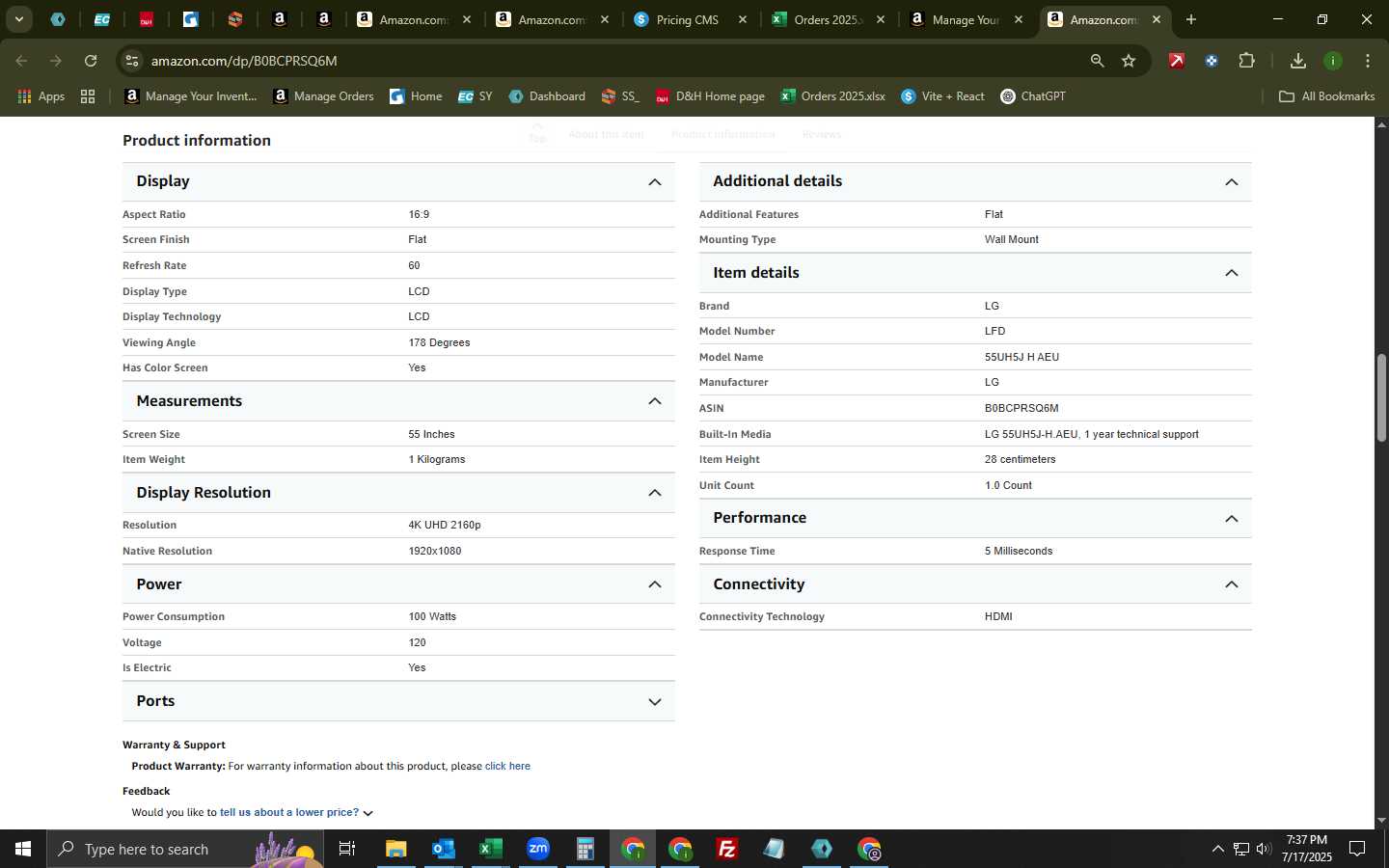
Task: Collapse the Display Resolution section
Action: pyautogui.click(x=655, y=493)
